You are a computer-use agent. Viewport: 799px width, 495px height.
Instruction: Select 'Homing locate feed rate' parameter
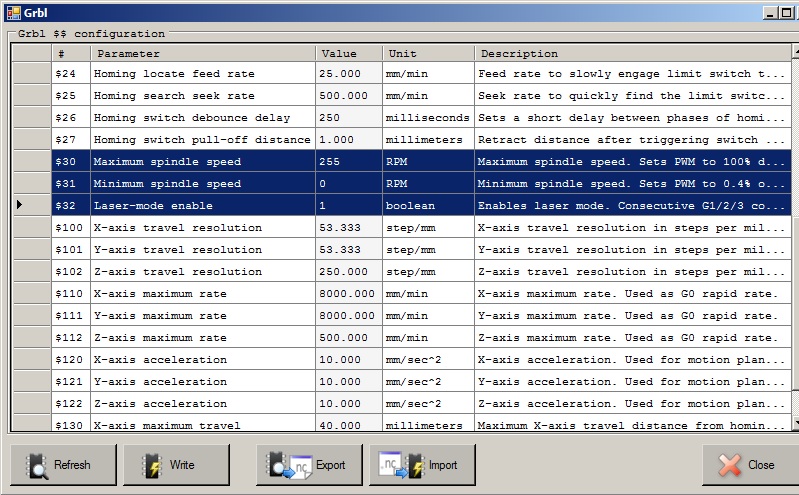[x=203, y=73]
